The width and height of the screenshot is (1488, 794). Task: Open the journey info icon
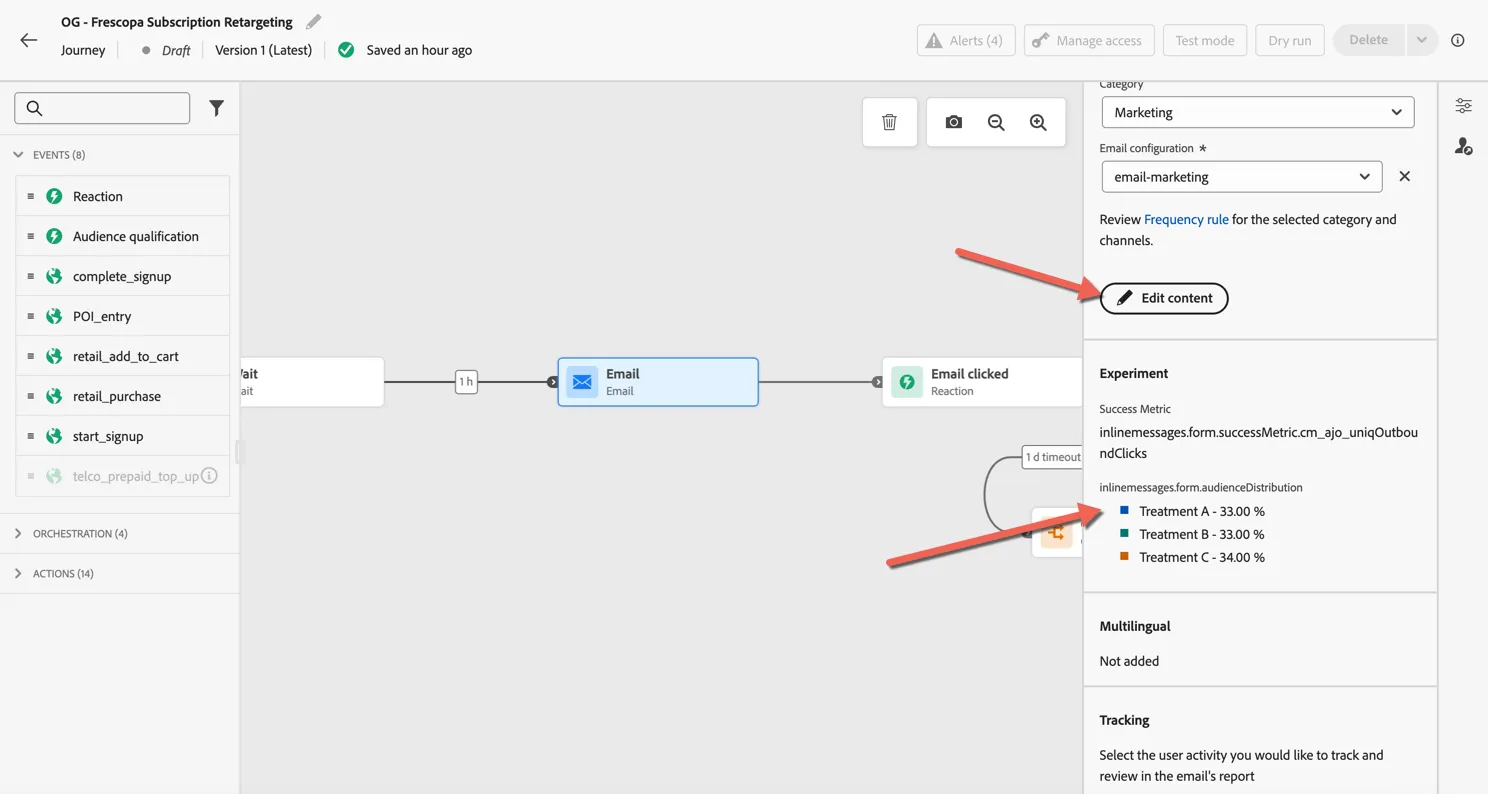(x=1458, y=40)
